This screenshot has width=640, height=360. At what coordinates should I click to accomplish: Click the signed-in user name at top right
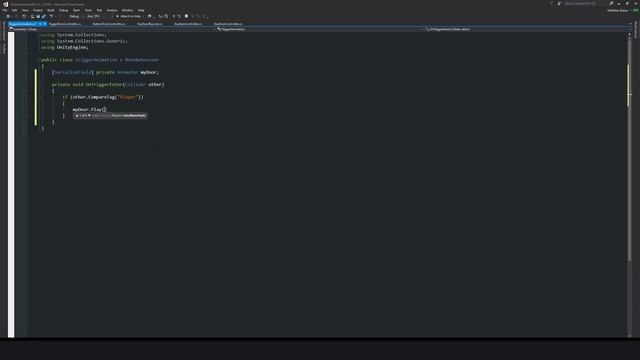click(x=617, y=11)
